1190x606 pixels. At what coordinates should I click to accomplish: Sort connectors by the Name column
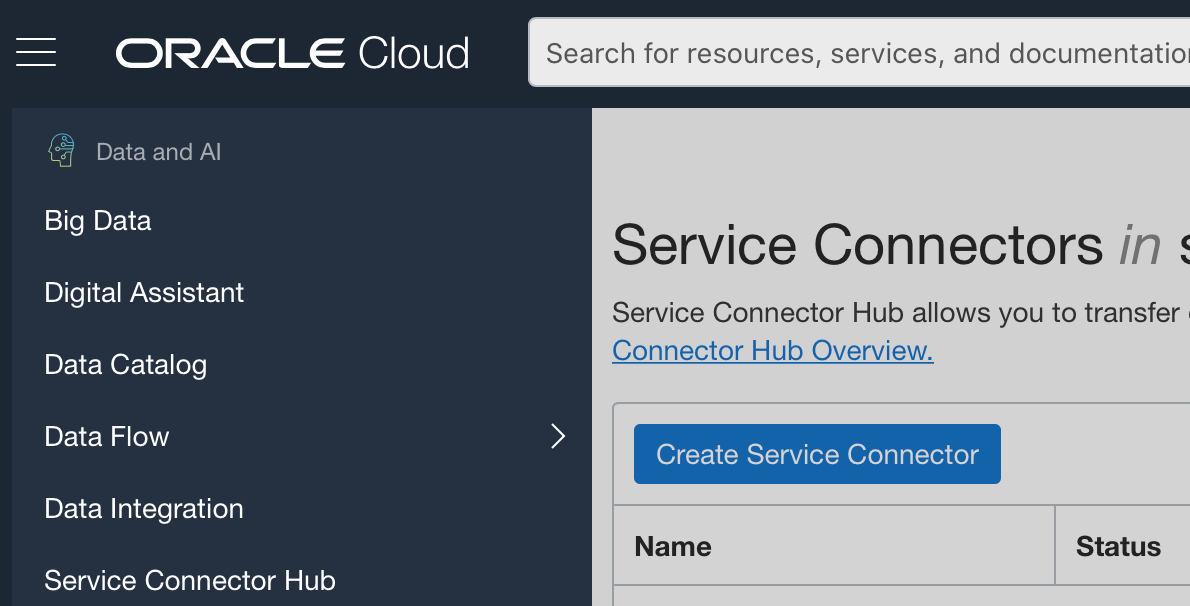pos(672,546)
